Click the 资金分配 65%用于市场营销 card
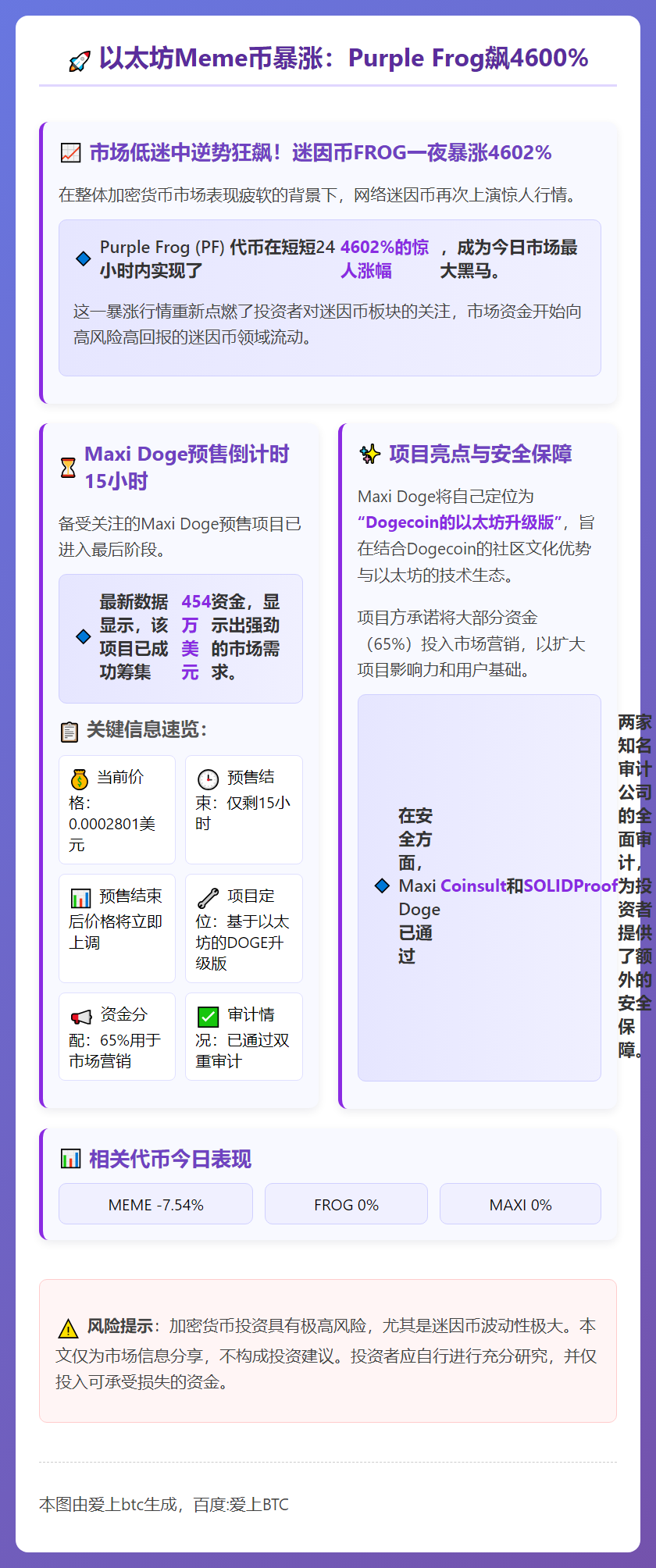656x1568 pixels. click(117, 1037)
